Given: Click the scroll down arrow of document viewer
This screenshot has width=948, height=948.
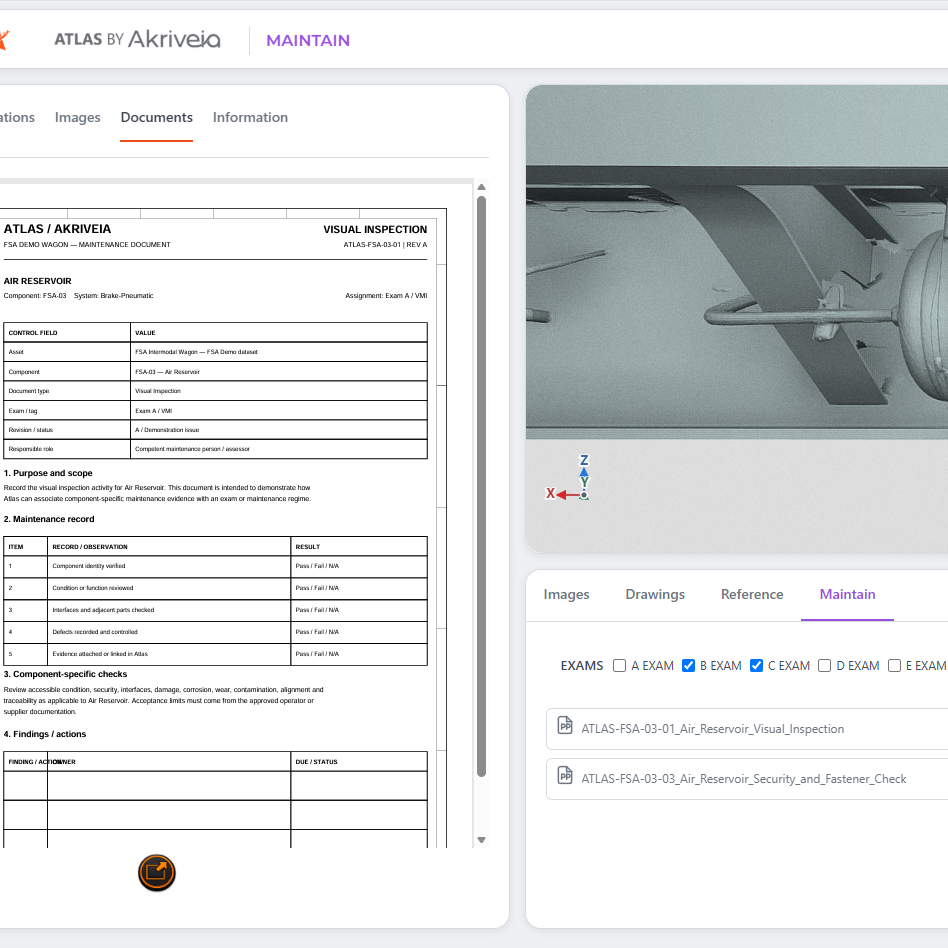Looking at the screenshot, I should pos(481,840).
